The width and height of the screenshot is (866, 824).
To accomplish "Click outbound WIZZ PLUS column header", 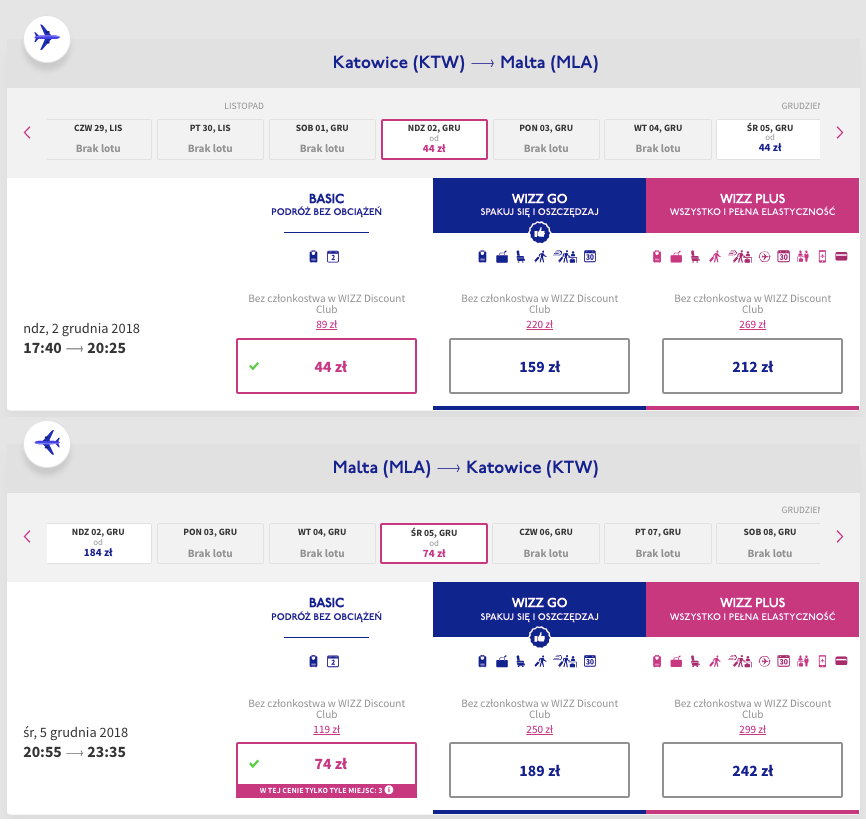I will point(752,205).
